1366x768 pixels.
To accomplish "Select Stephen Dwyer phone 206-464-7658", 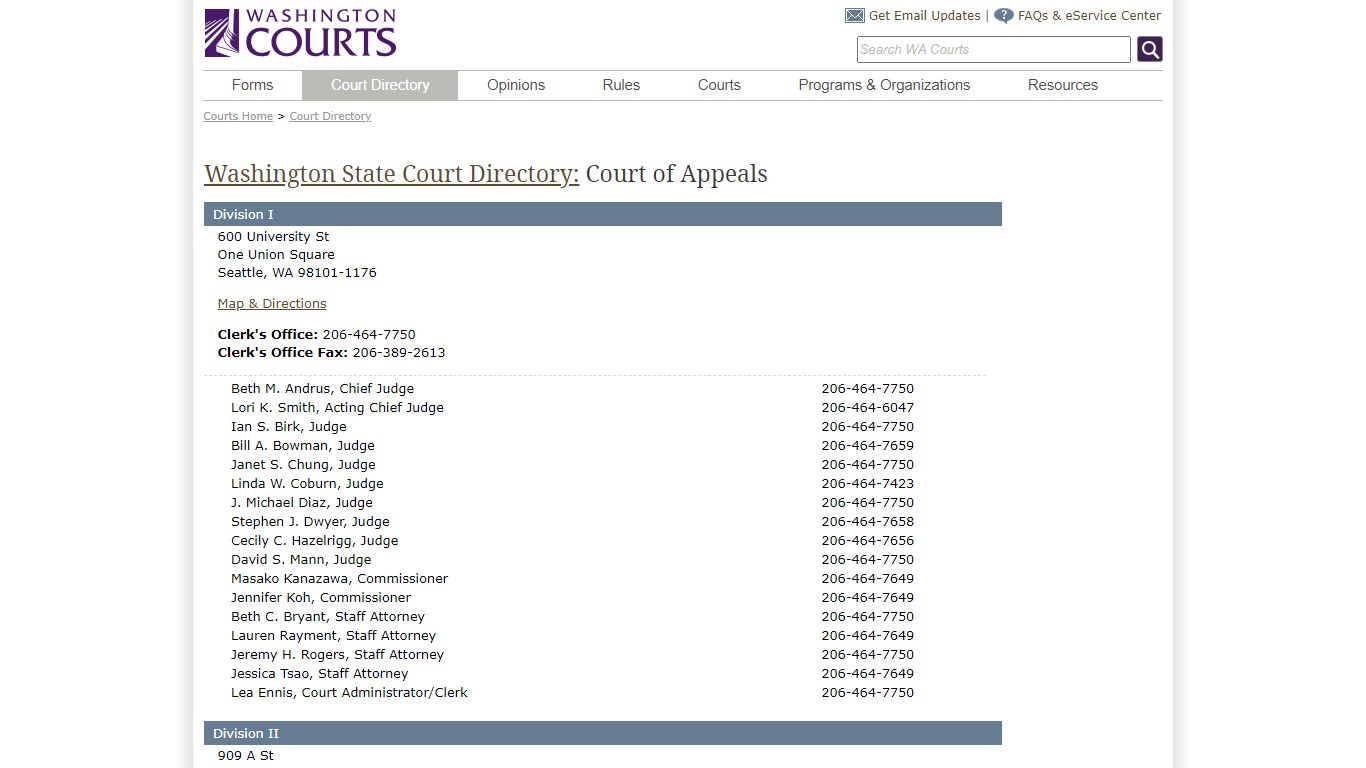I will coord(868,522).
